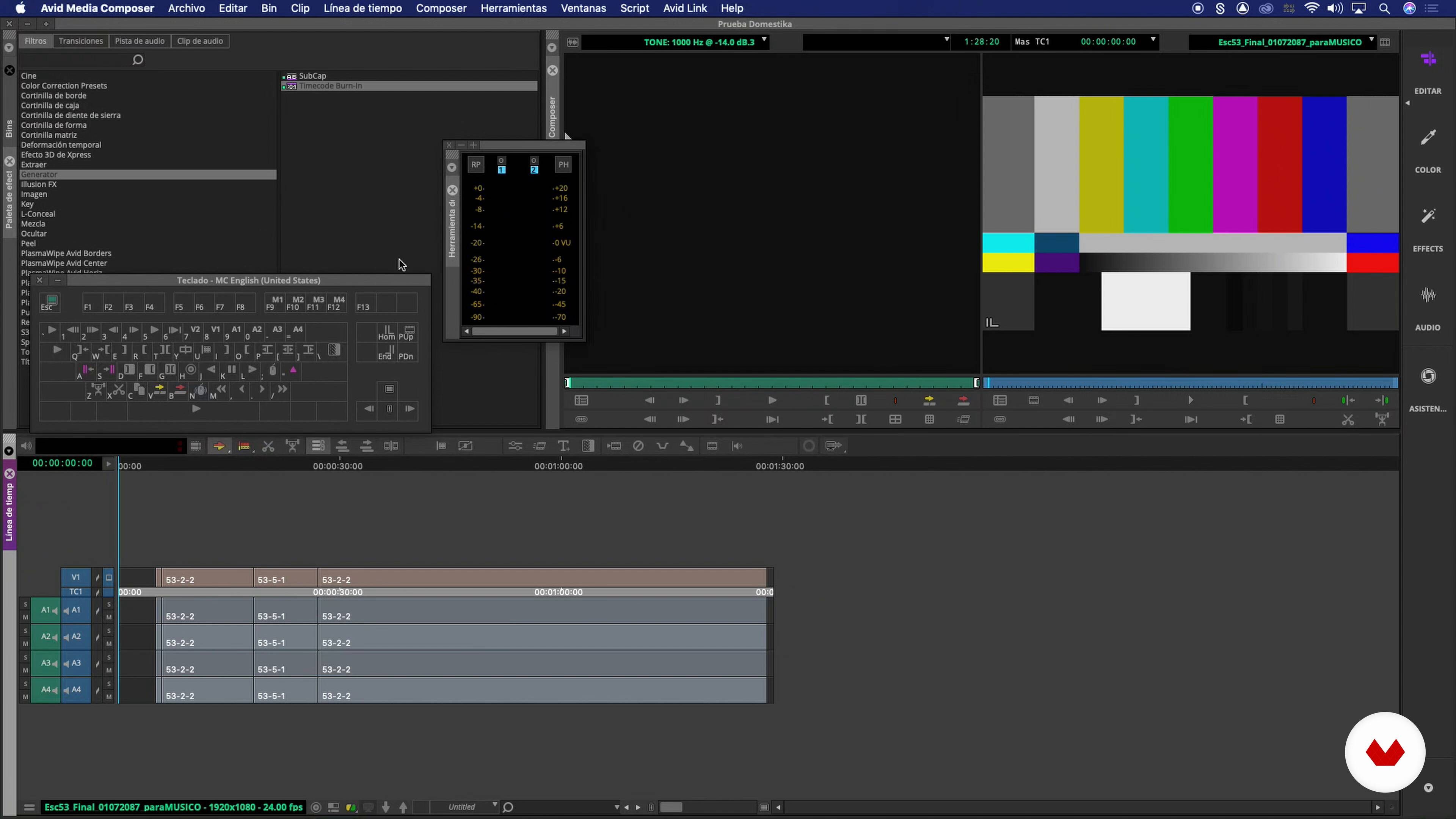Click the Gang link icon under source monitor

(581, 419)
